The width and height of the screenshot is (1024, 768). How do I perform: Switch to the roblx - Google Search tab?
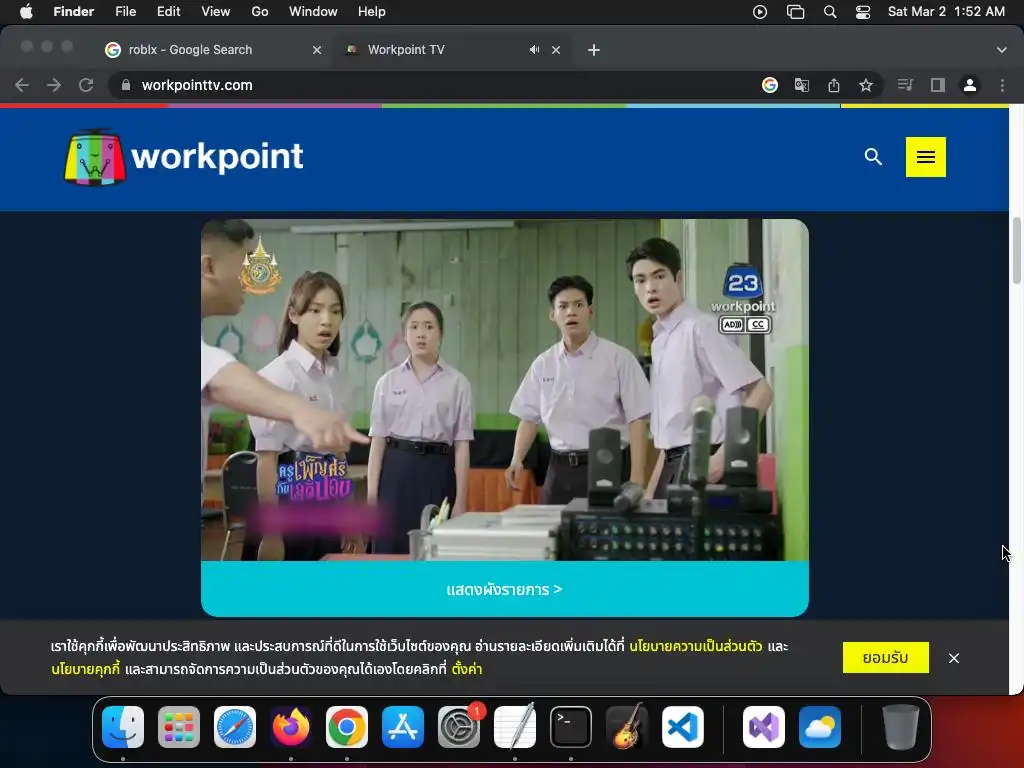pyautogui.click(x=214, y=50)
